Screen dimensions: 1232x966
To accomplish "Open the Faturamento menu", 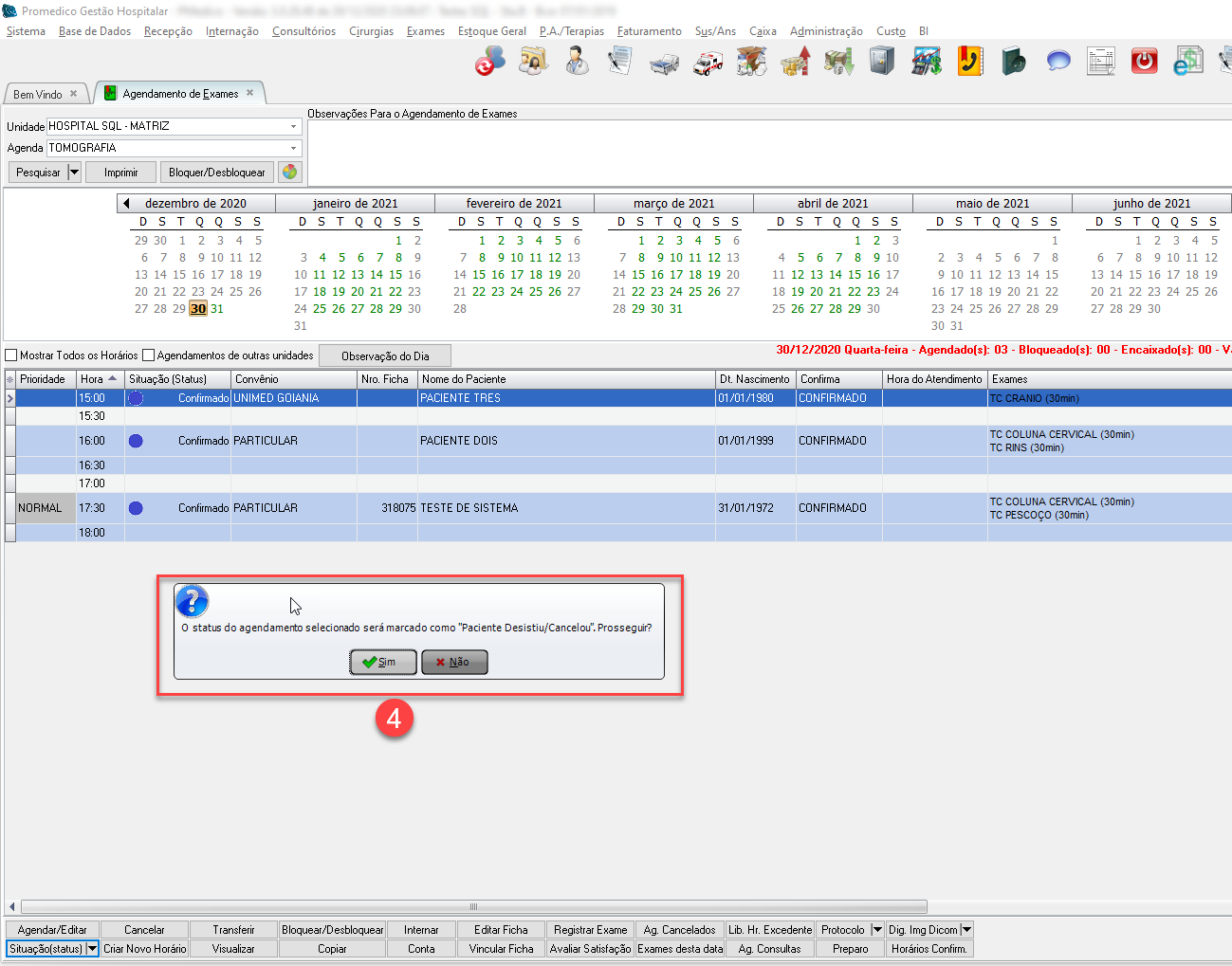I will coord(649,31).
